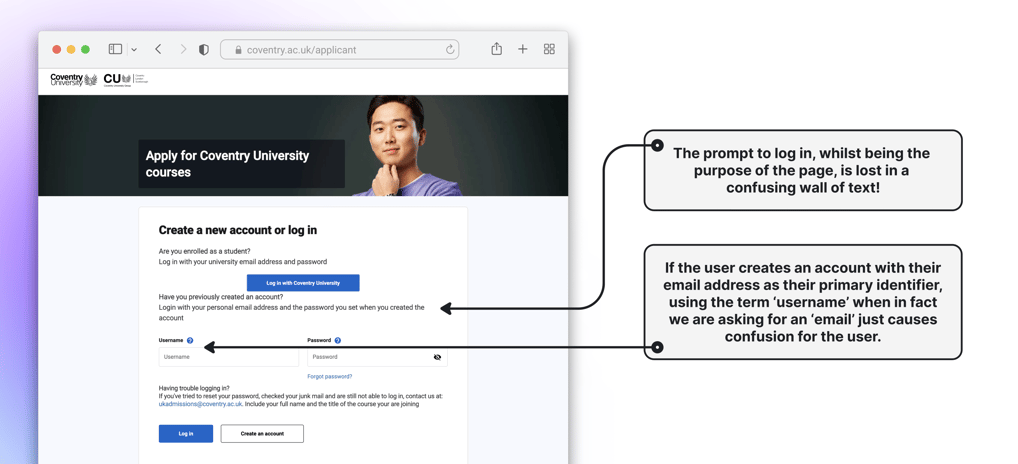
Task: Open the Username help question icon
Action: pyautogui.click(x=190, y=340)
